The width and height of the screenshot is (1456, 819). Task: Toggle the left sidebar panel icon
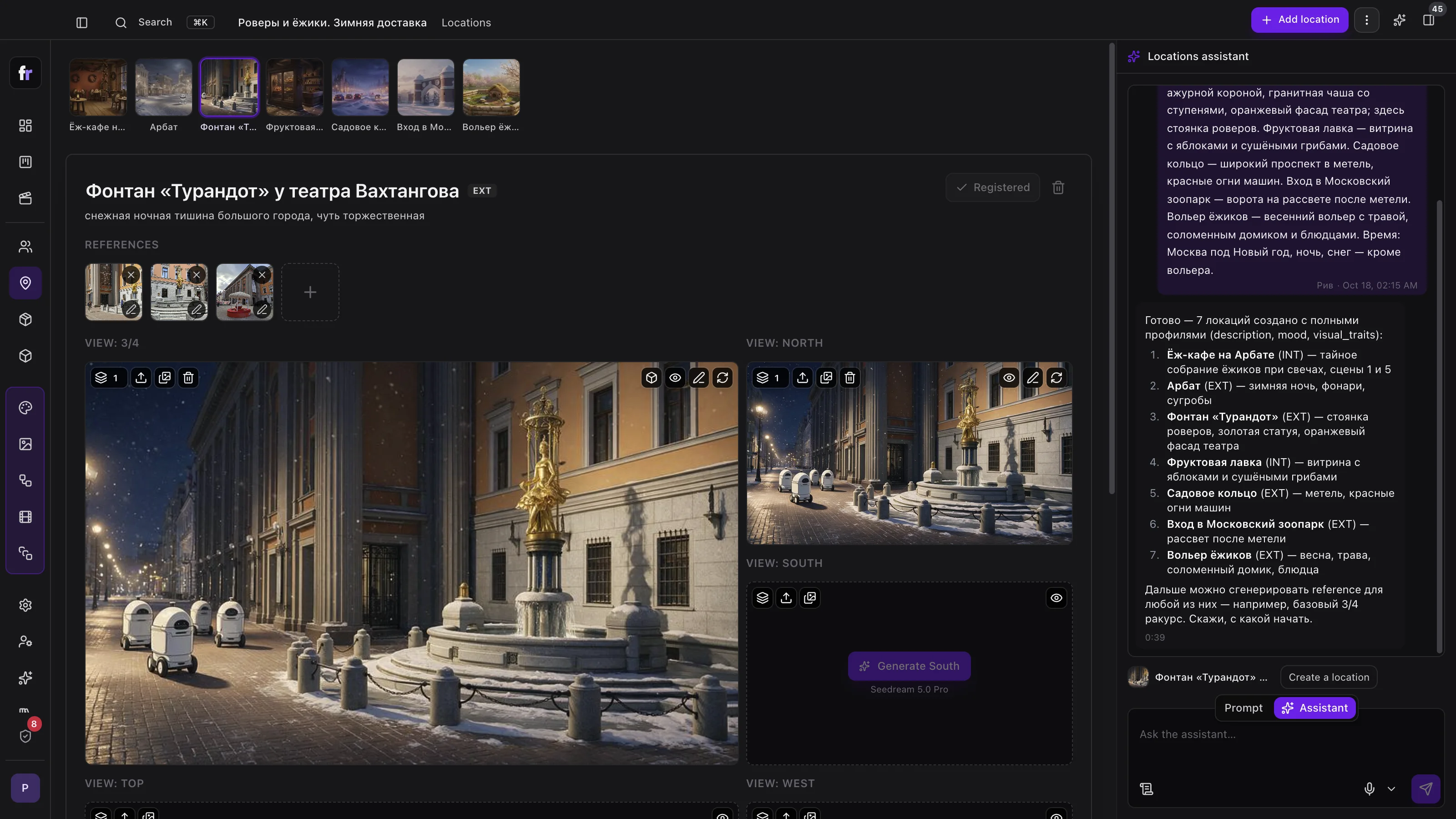82,23
